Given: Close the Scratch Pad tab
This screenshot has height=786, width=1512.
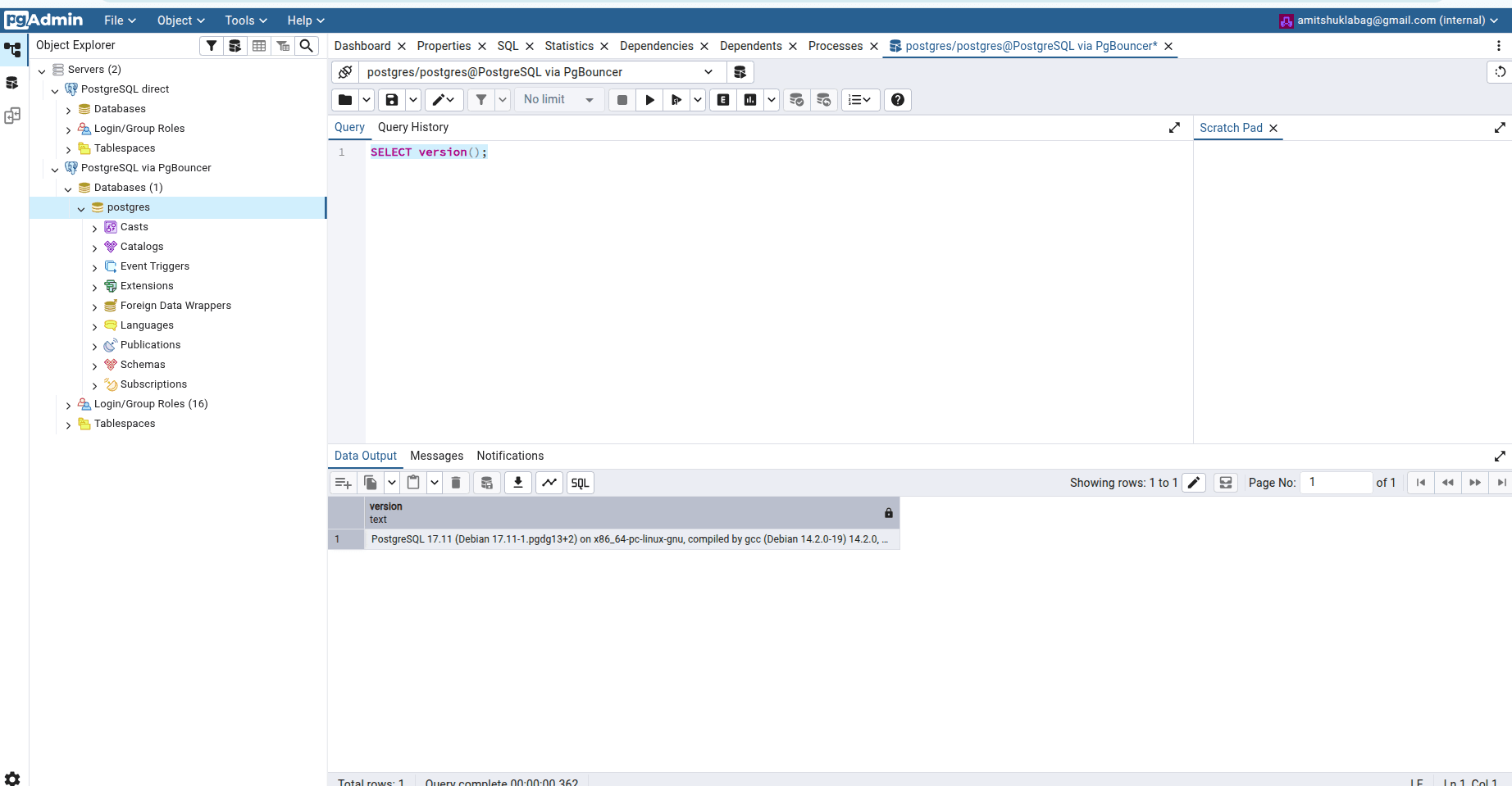Looking at the screenshot, I should [x=1273, y=128].
